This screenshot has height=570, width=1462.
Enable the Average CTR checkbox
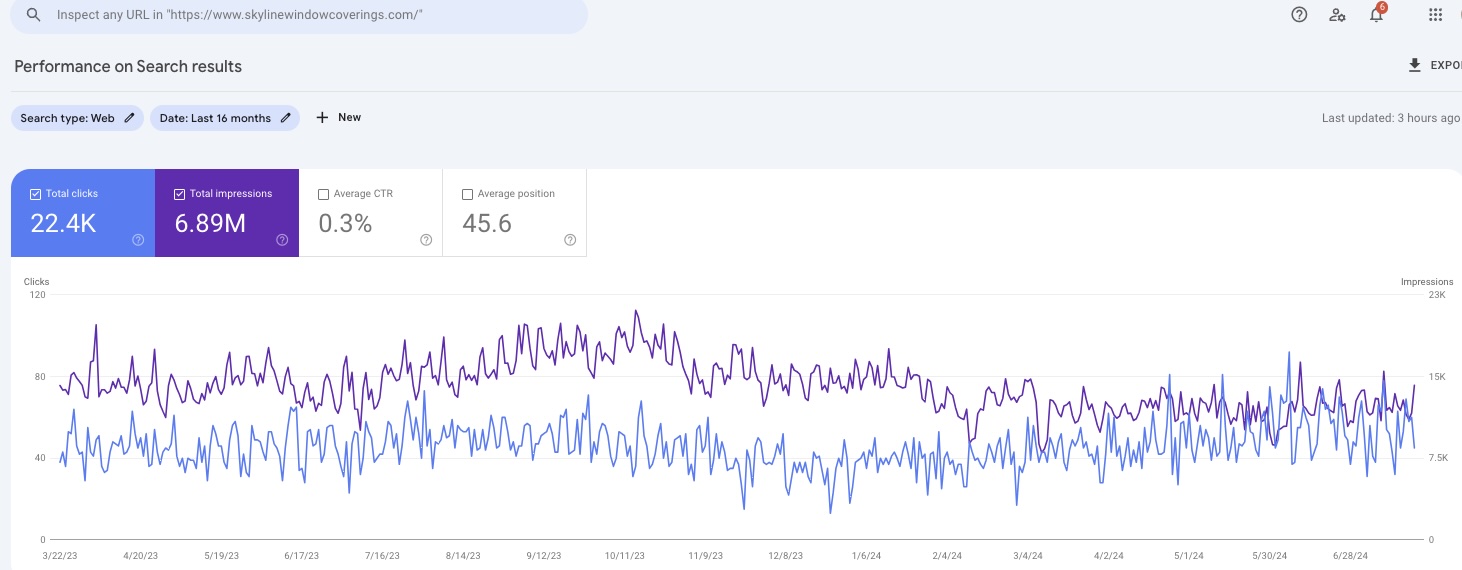tap(323, 194)
